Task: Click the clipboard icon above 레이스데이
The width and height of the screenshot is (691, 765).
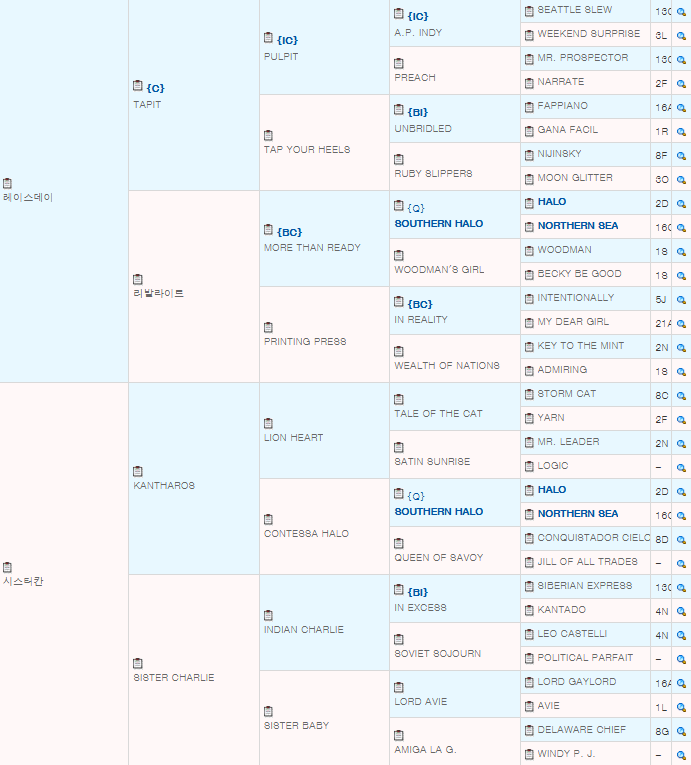Action: coord(7,183)
